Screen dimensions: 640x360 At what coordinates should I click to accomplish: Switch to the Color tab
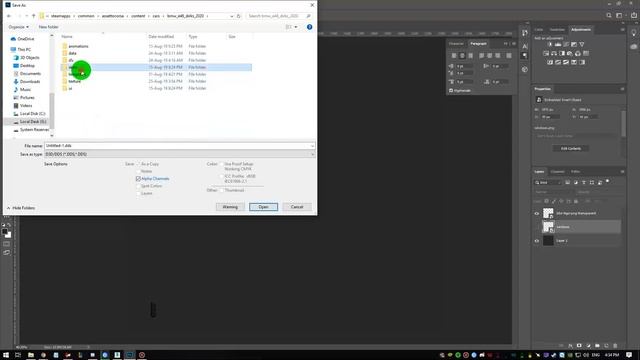click(539, 30)
